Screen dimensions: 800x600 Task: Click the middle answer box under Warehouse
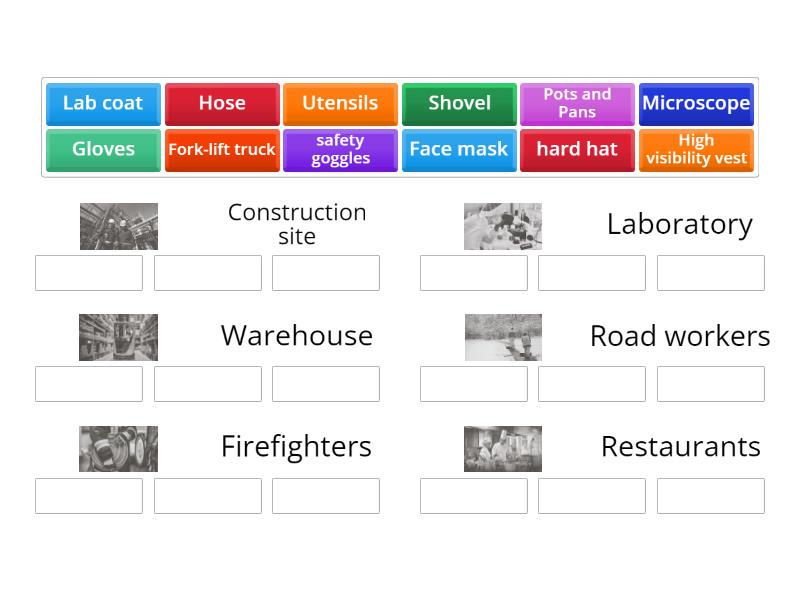207,384
